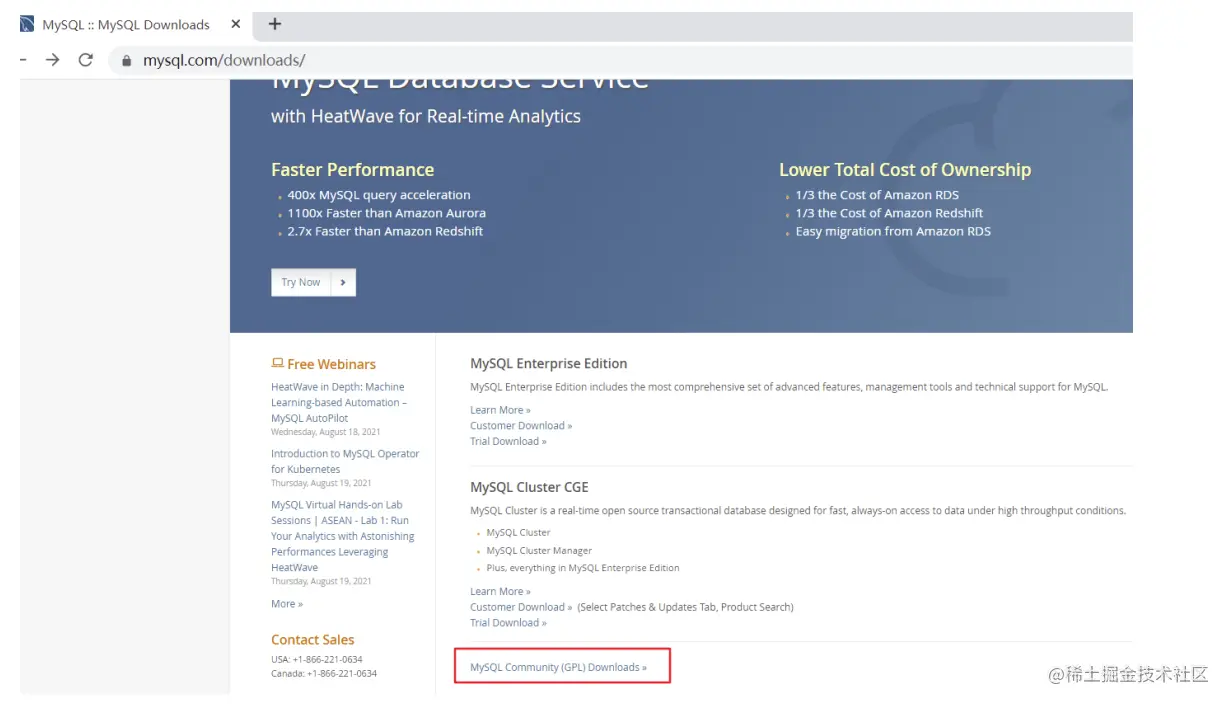Image resolution: width=1229 pixels, height=705 pixels.
Task: Click the lock icon in address bar
Action: (126, 60)
